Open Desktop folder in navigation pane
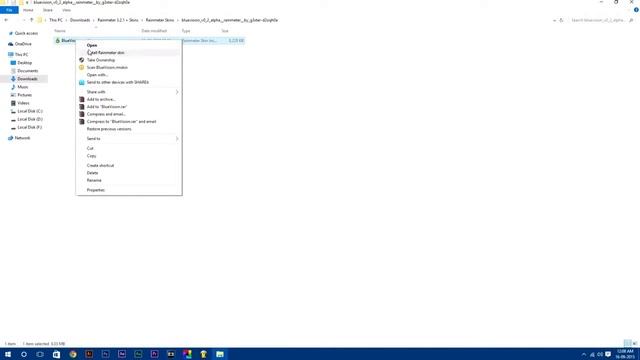The height and width of the screenshot is (360, 640). tap(24, 63)
